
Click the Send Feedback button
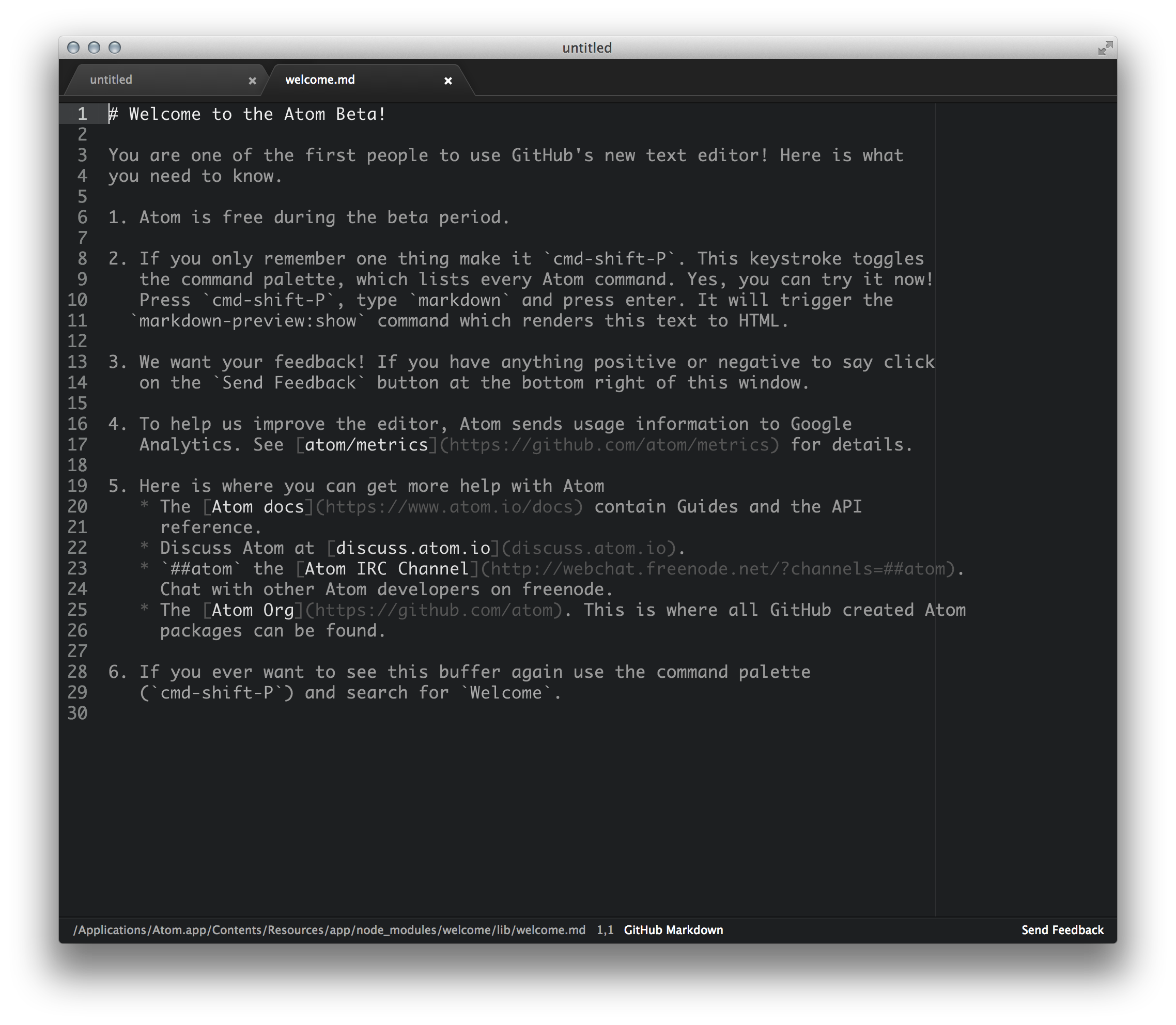1062,929
